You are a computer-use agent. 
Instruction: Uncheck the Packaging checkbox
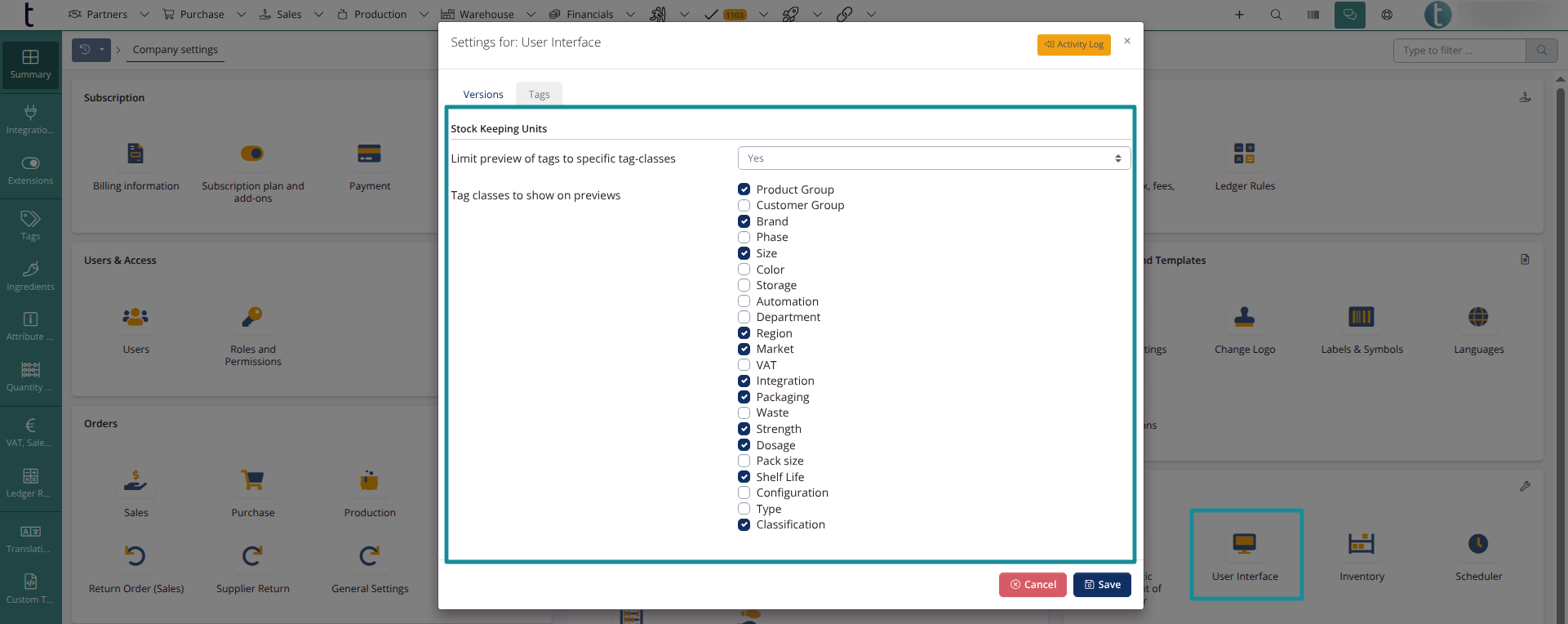coord(744,397)
